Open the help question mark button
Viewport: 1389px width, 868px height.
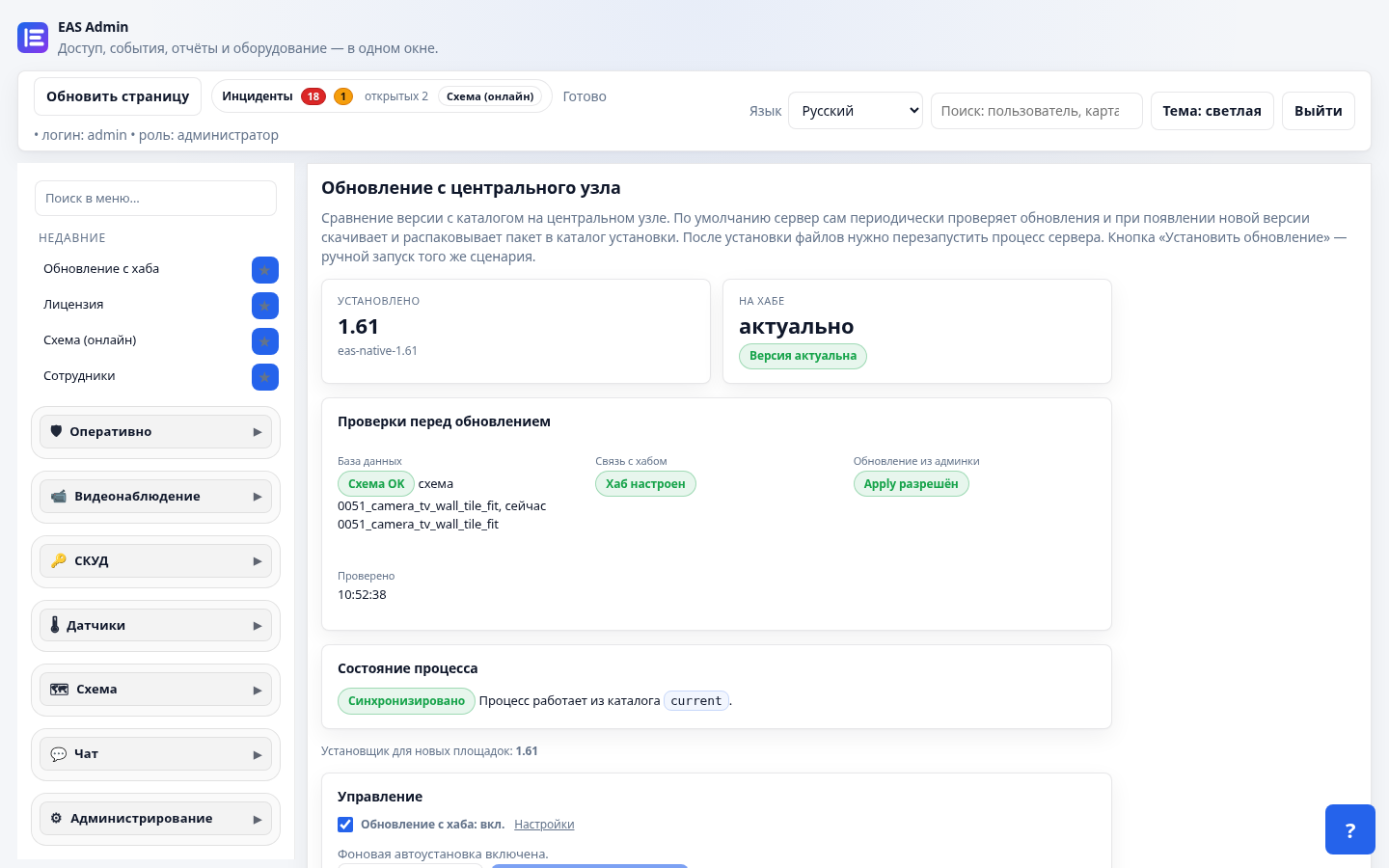click(1350, 829)
